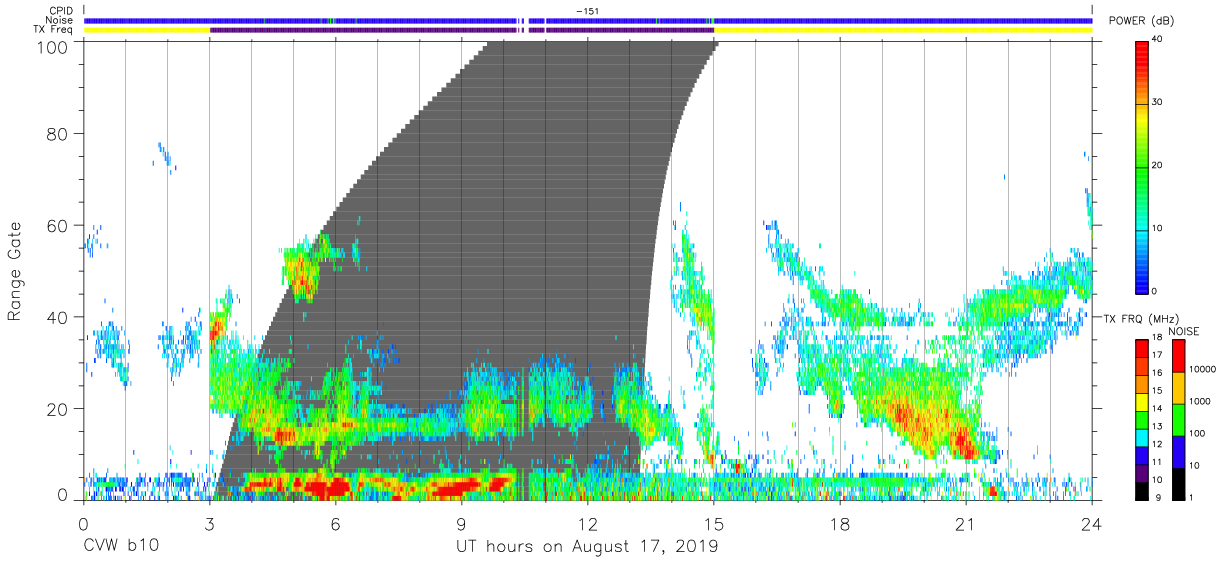This screenshot has width=1228, height=567.
Task: Click the '9' label on the TX FRQ scale
Action: (x=1156, y=498)
